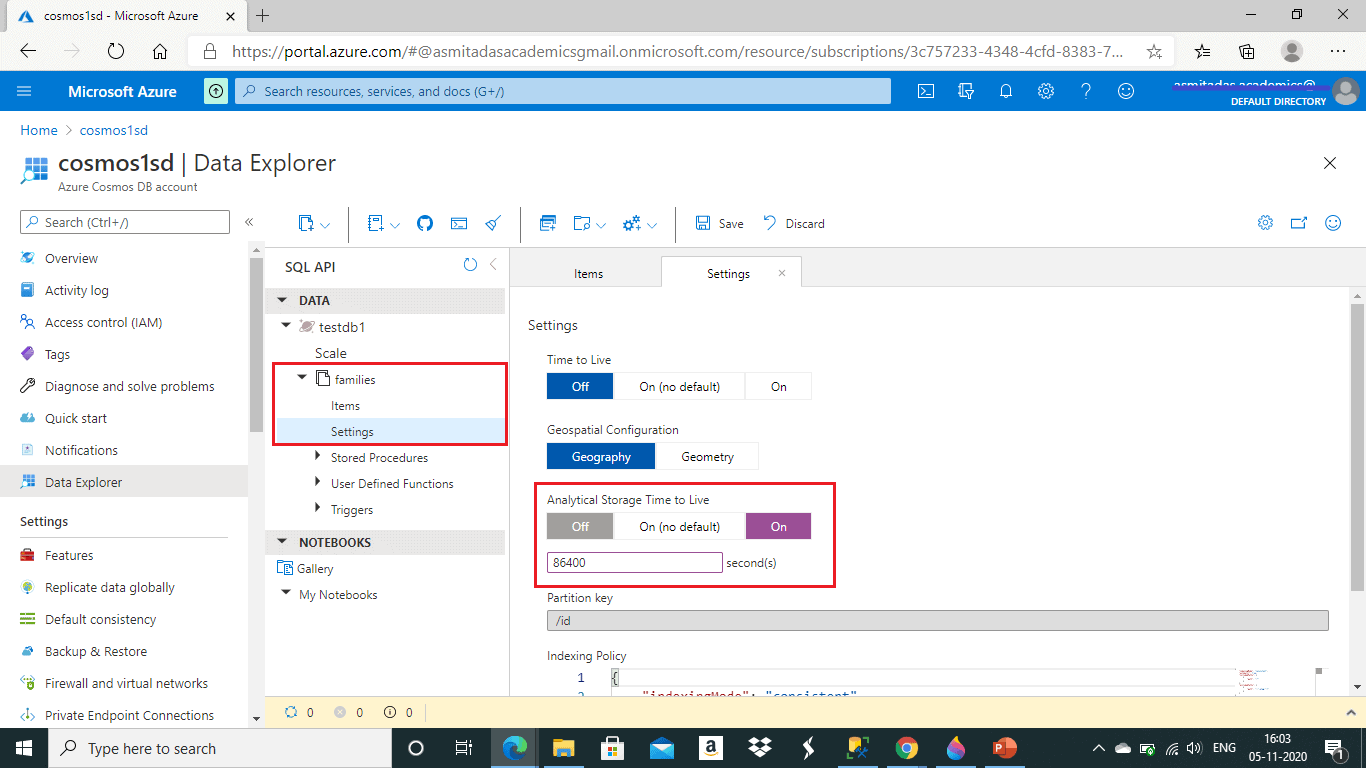Image resolution: width=1366 pixels, height=768 pixels.
Task: Click the Directory + subscription filter icon
Action: (x=966, y=91)
